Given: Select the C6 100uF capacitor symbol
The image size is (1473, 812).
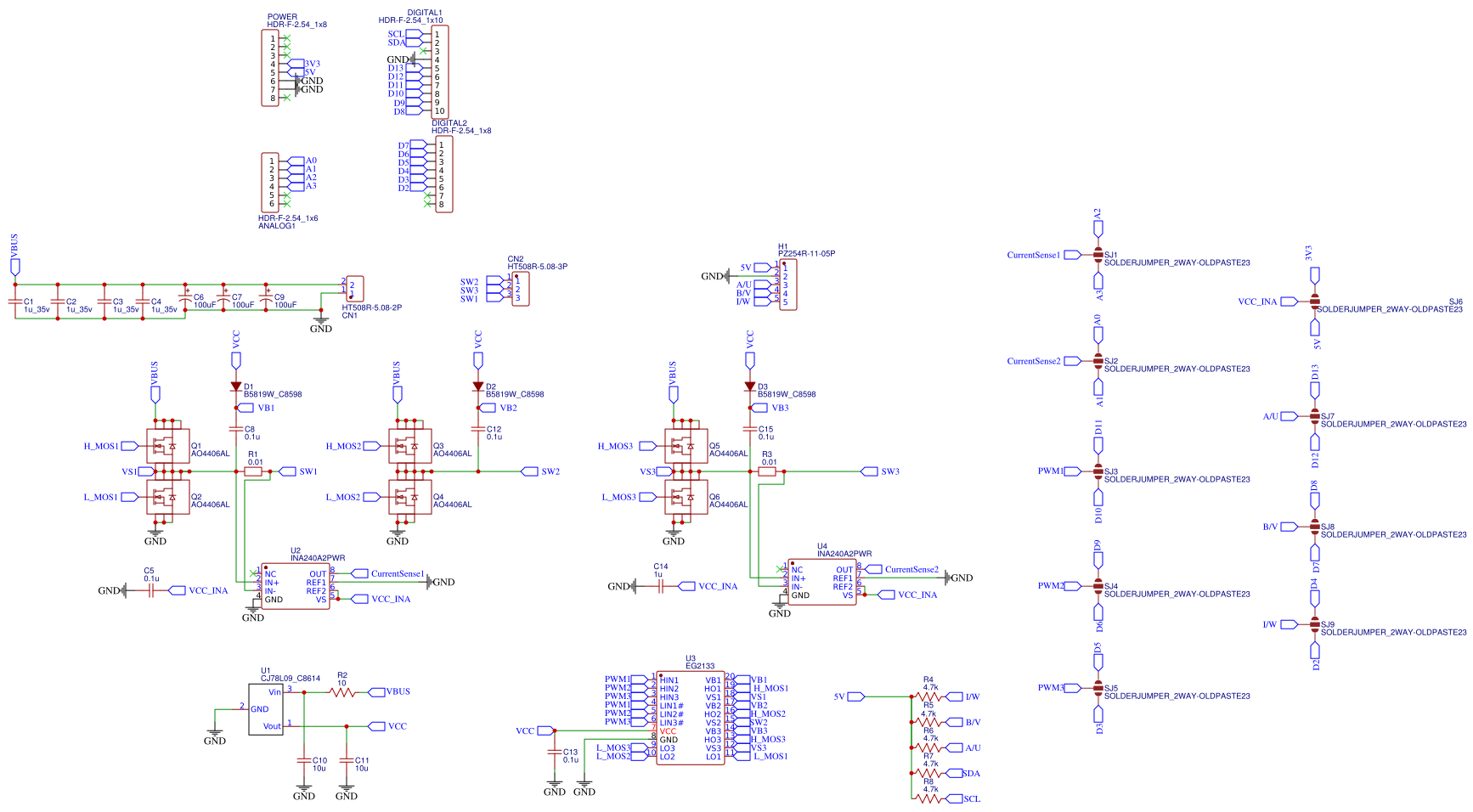Looking at the screenshot, I should (185, 298).
